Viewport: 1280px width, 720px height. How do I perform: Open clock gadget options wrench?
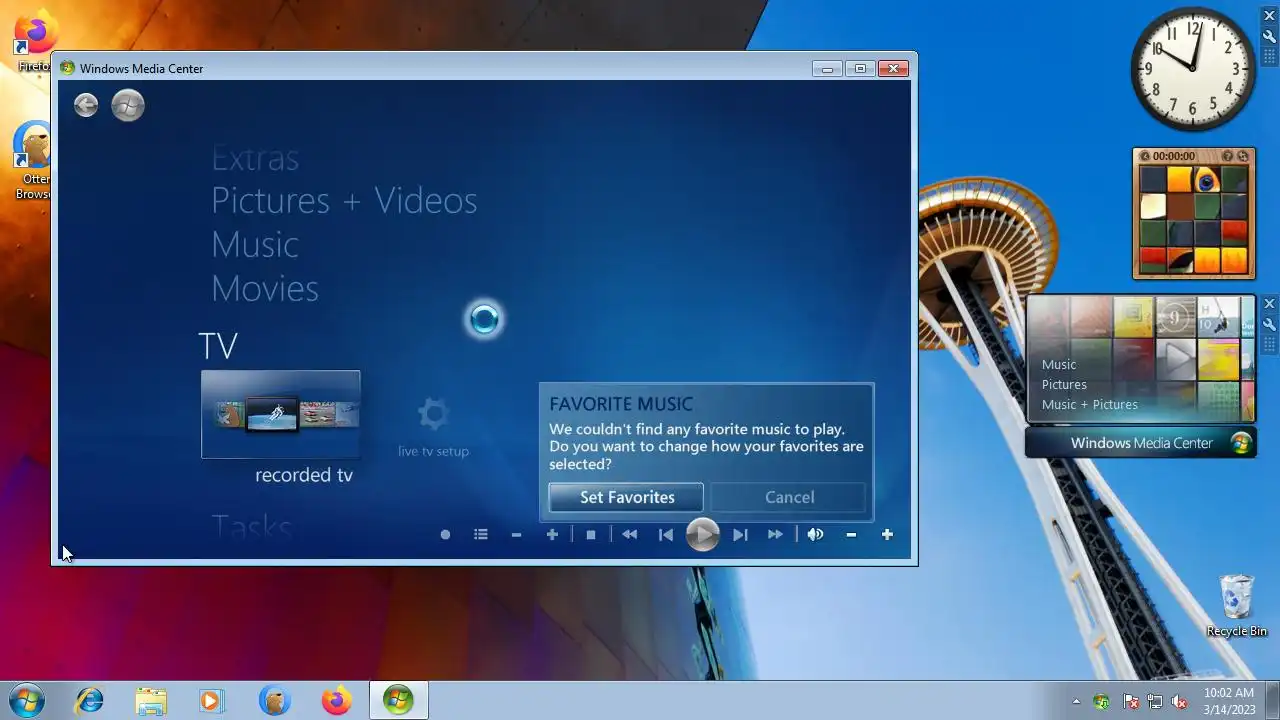(1270, 37)
